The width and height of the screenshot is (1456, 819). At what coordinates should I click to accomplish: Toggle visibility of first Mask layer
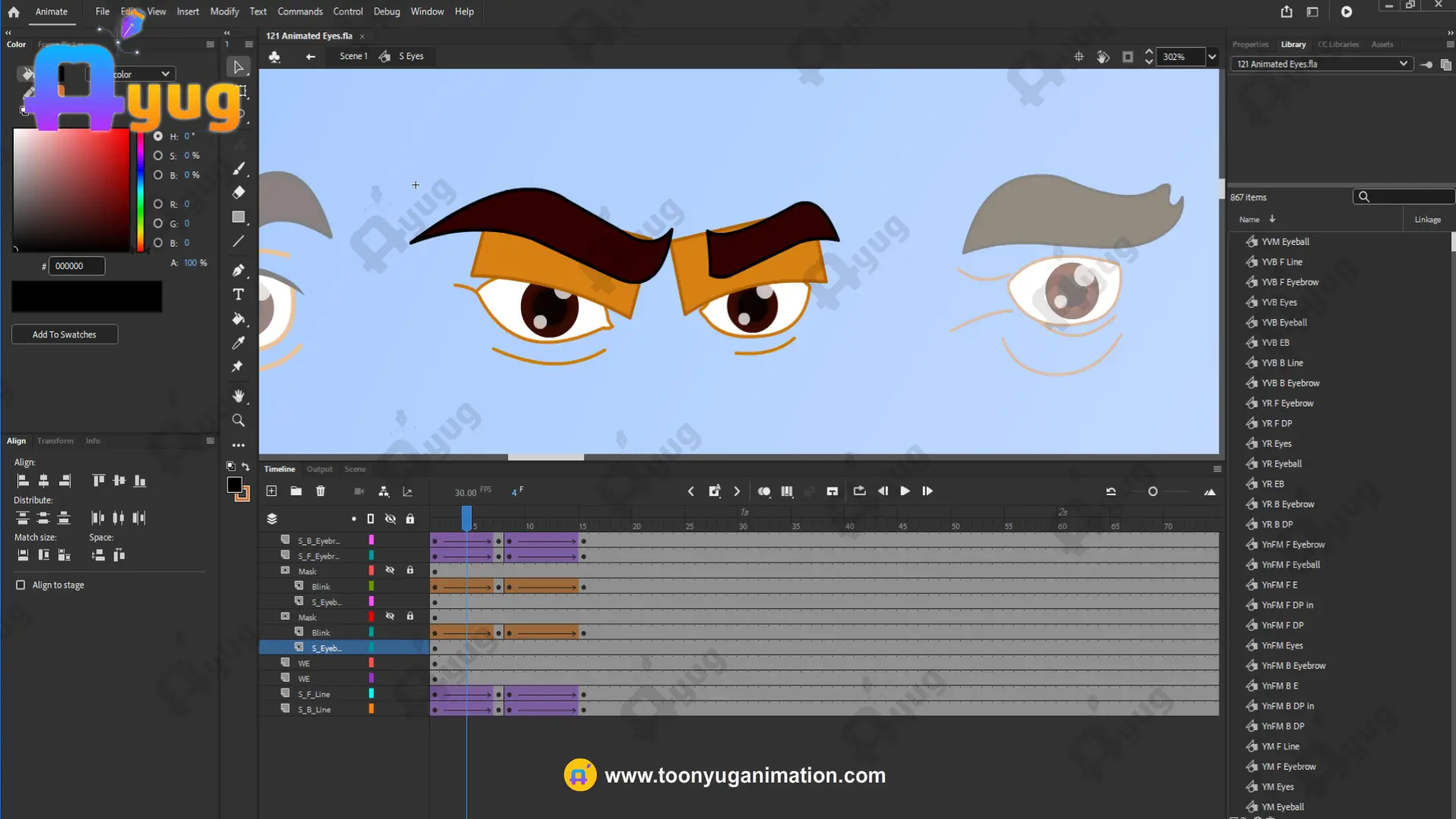click(x=390, y=570)
